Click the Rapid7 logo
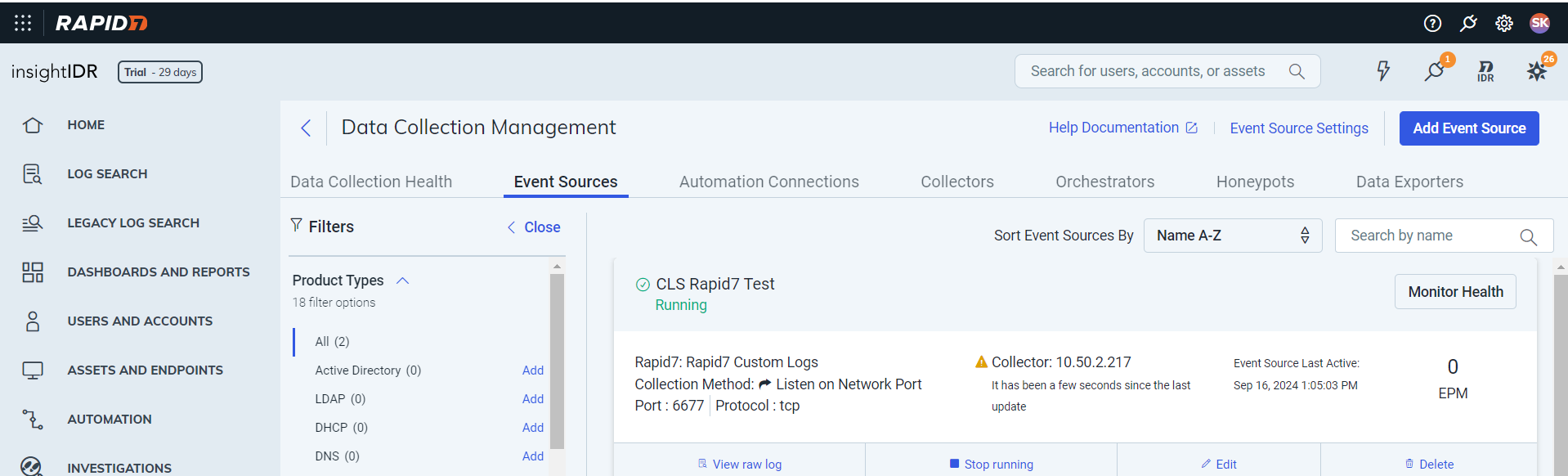Screen dimensions: 1568x476 click(x=101, y=23)
